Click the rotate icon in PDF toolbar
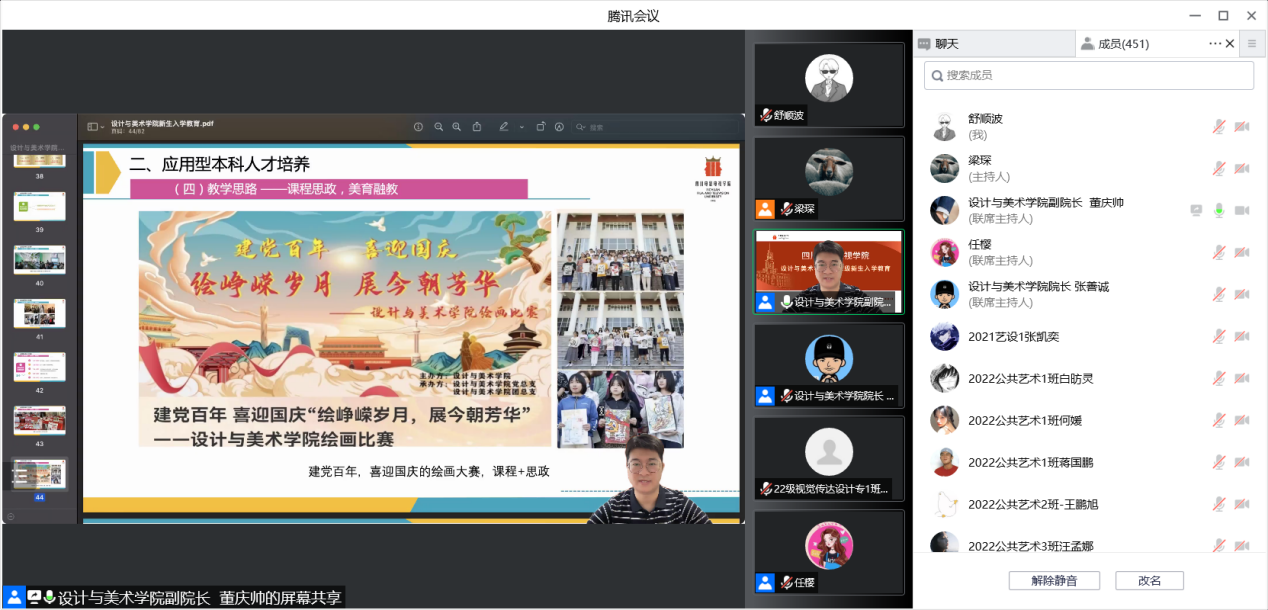Screen dimensions: 1268x610 pos(540,127)
